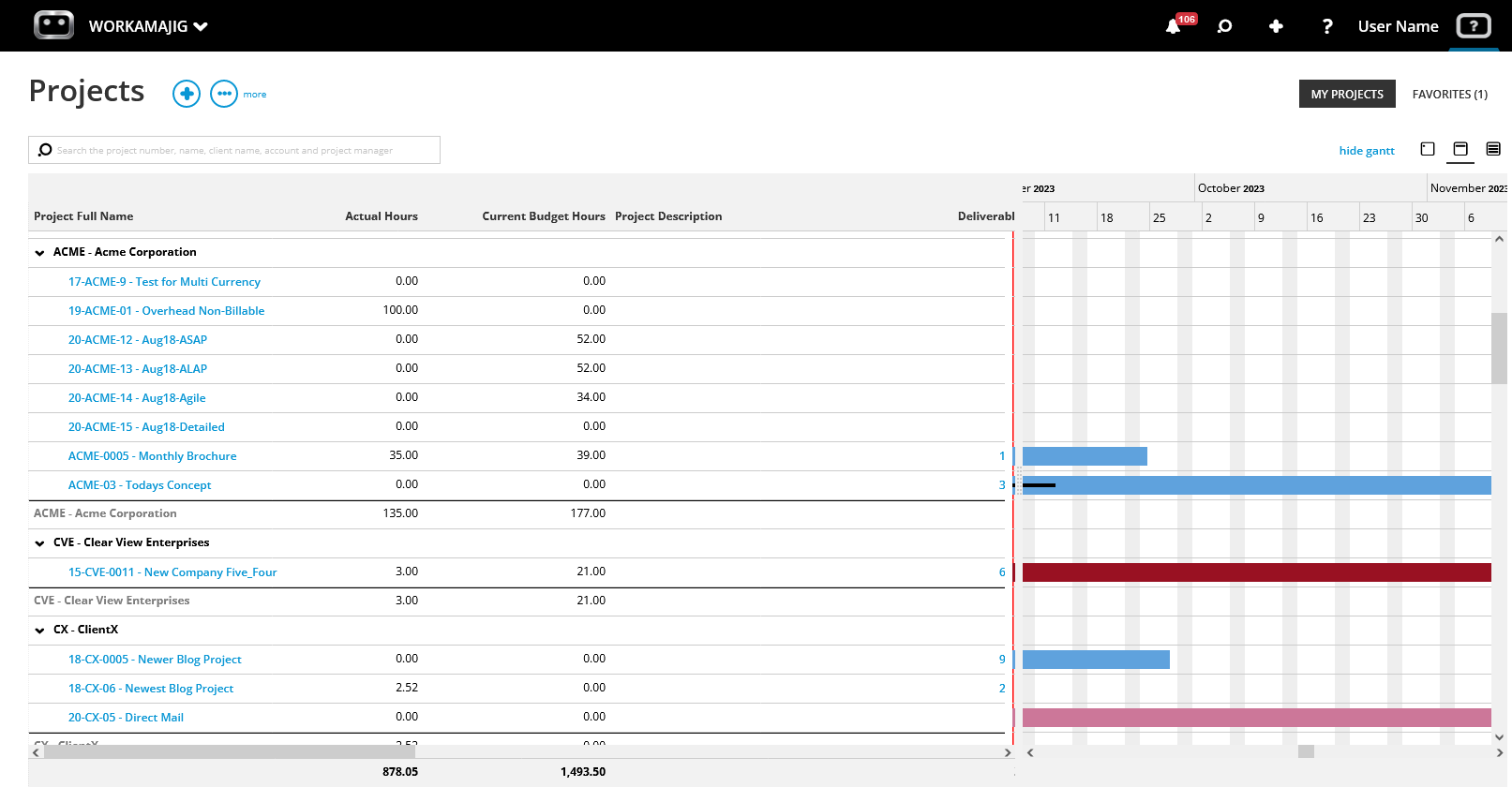Image resolution: width=1512 pixels, height=787 pixels.
Task: Click the hide gantt link
Action: click(1367, 151)
